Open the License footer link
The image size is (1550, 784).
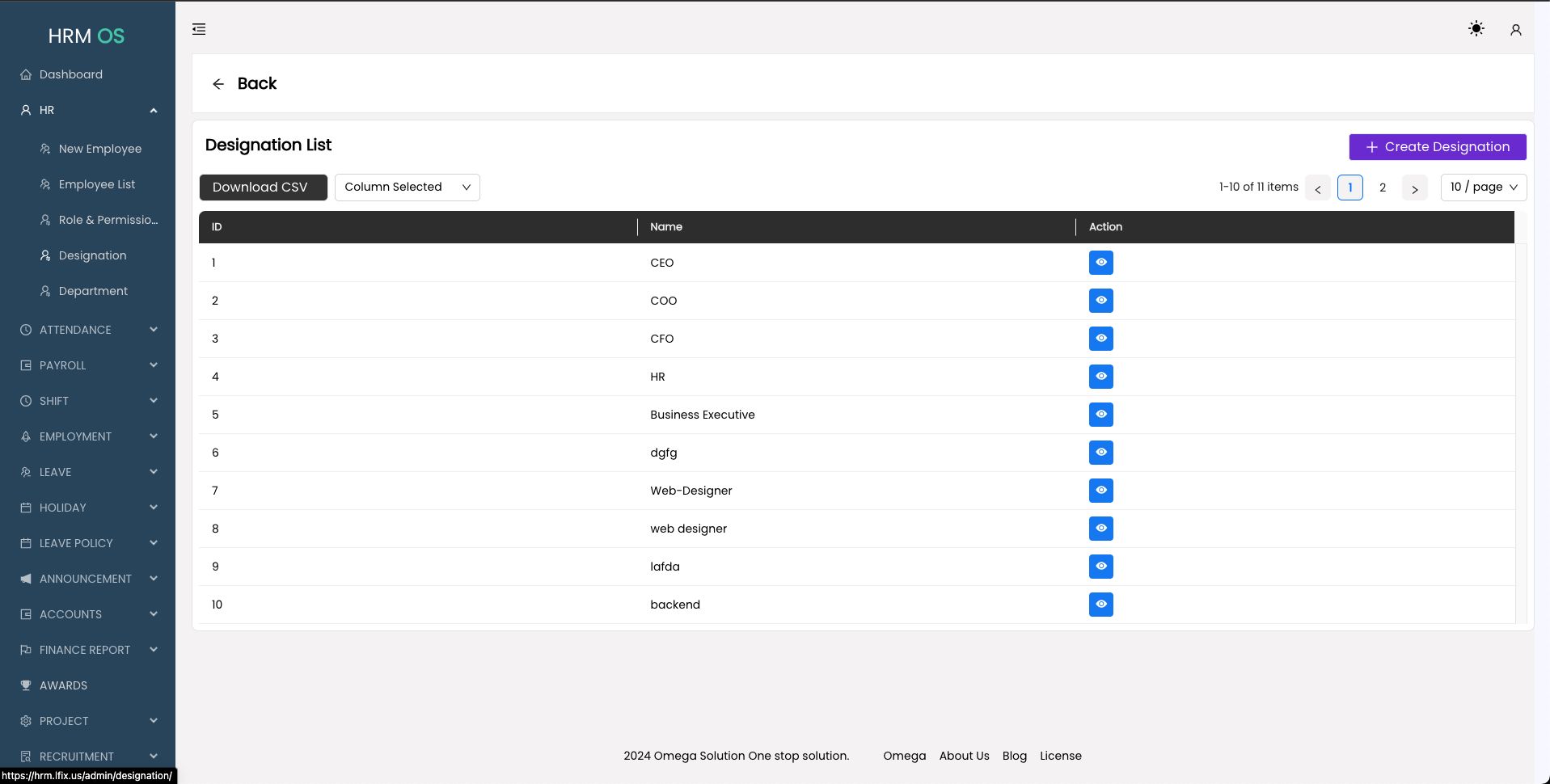pos(1061,756)
